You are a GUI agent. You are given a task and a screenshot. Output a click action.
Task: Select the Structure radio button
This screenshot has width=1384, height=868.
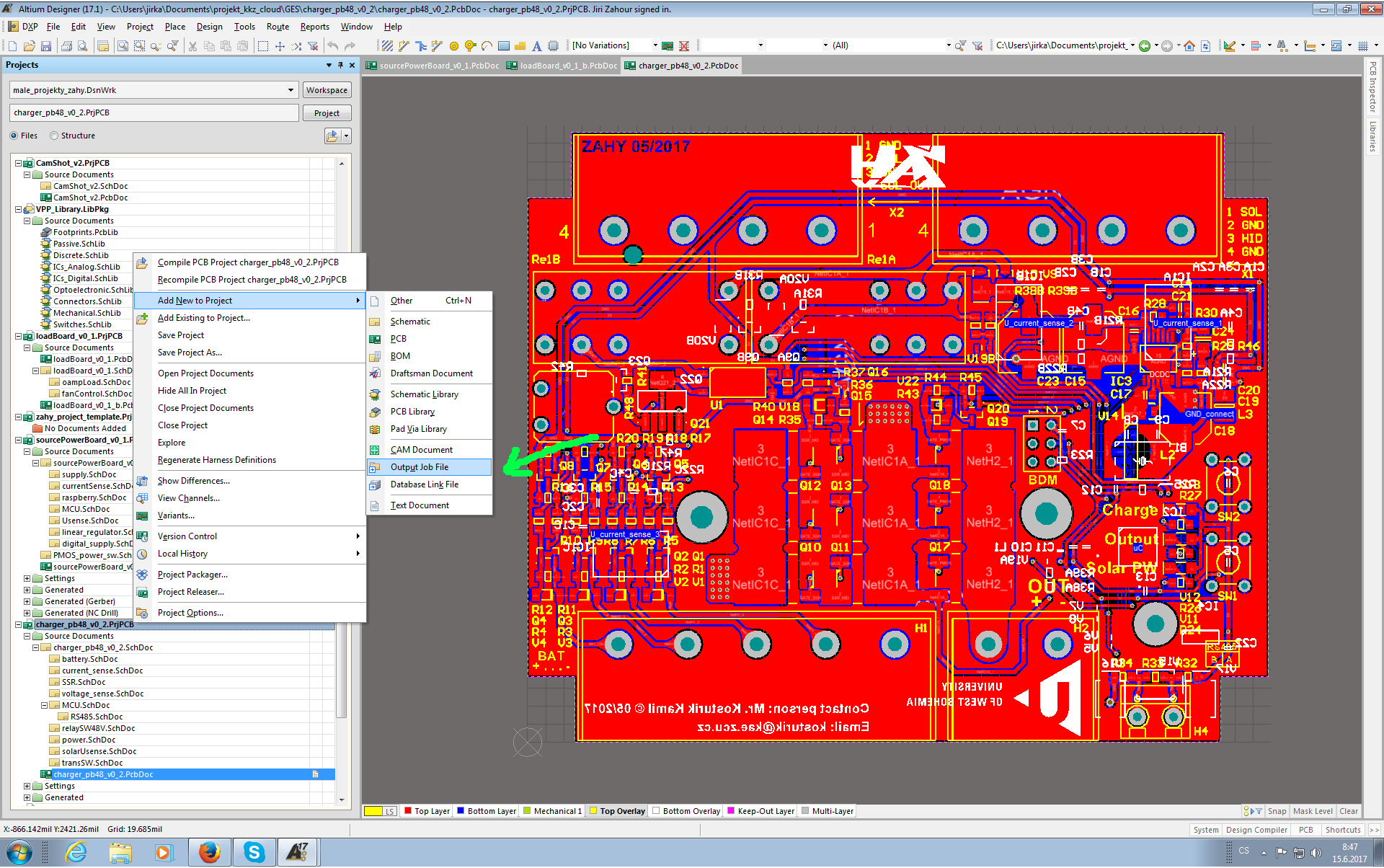(x=54, y=136)
